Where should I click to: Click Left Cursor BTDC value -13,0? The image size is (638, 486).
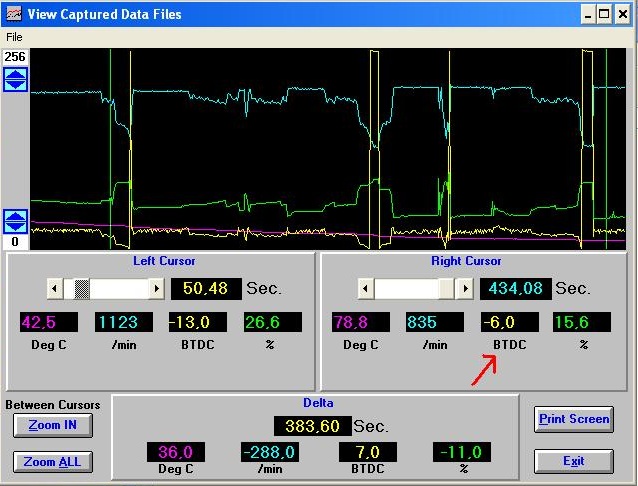[x=198, y=322]
